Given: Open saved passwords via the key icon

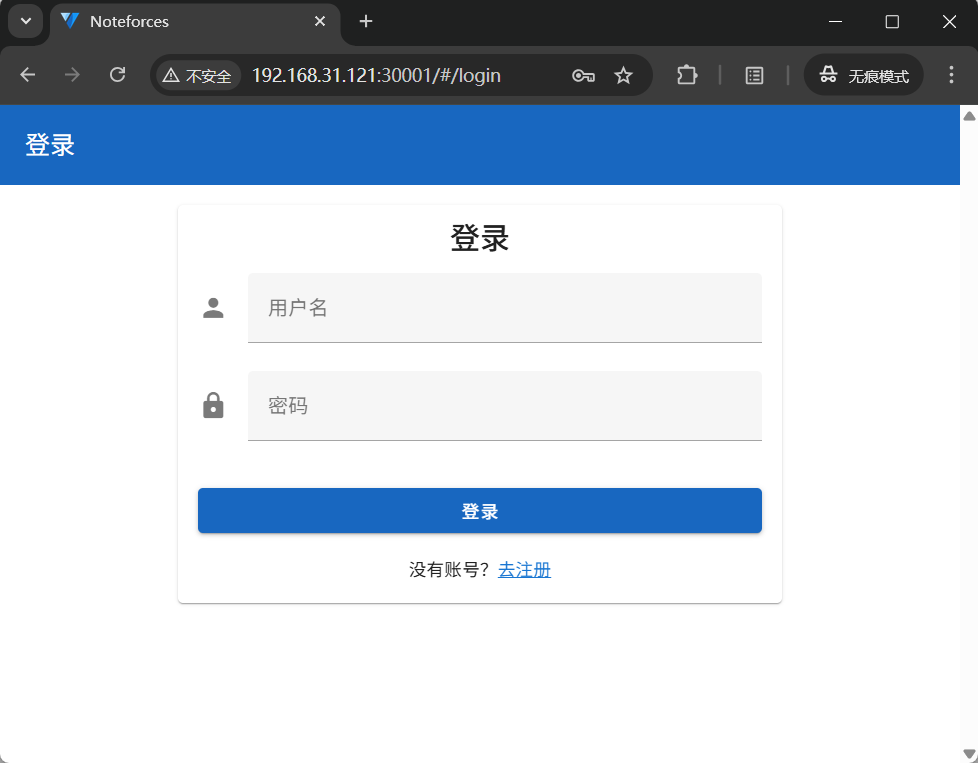Looking at the screenshot, I should pos(583,75).
